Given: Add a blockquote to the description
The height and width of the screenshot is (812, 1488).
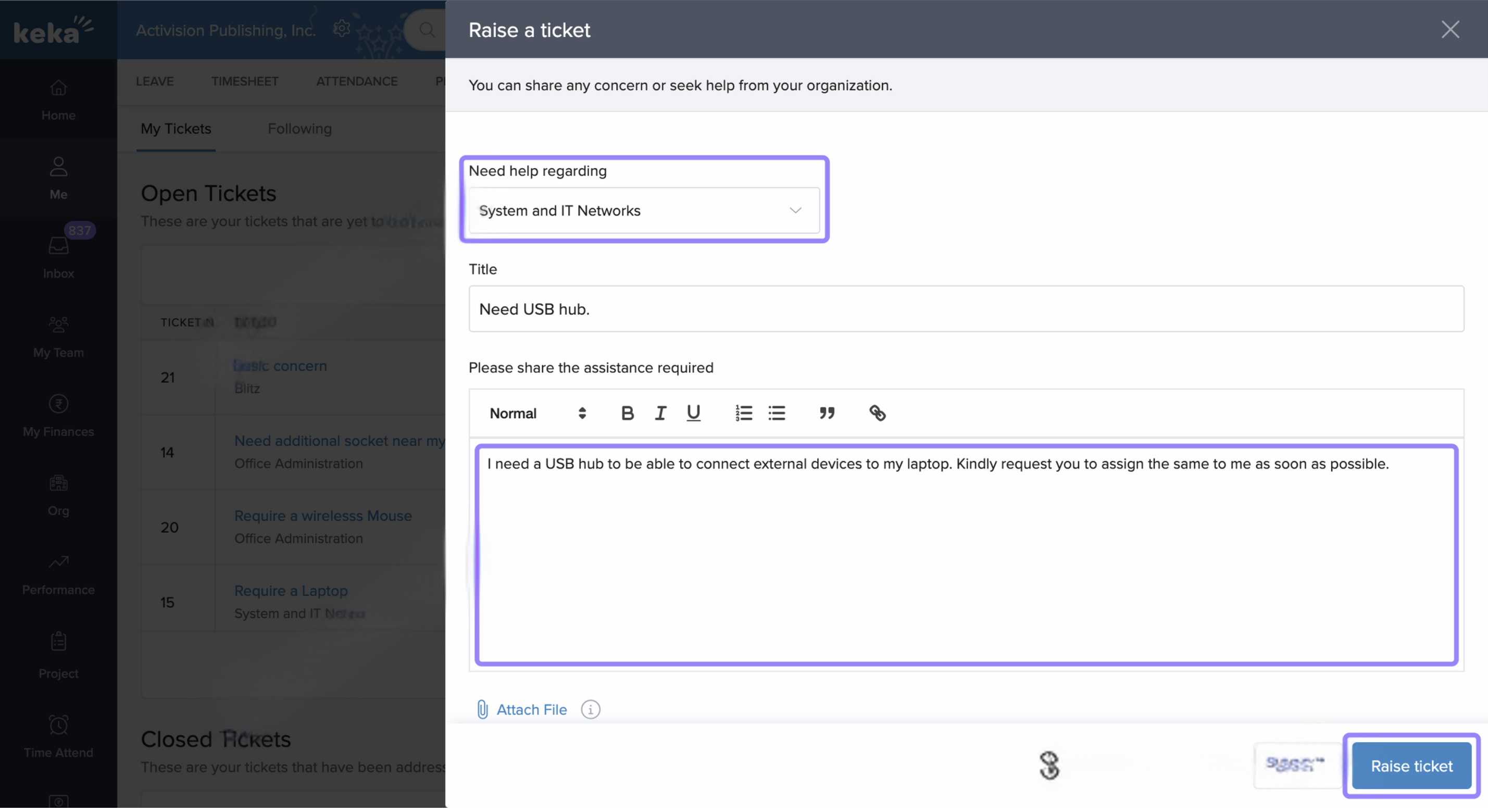Looking at the screenshot, I should (x=827, y=414).
